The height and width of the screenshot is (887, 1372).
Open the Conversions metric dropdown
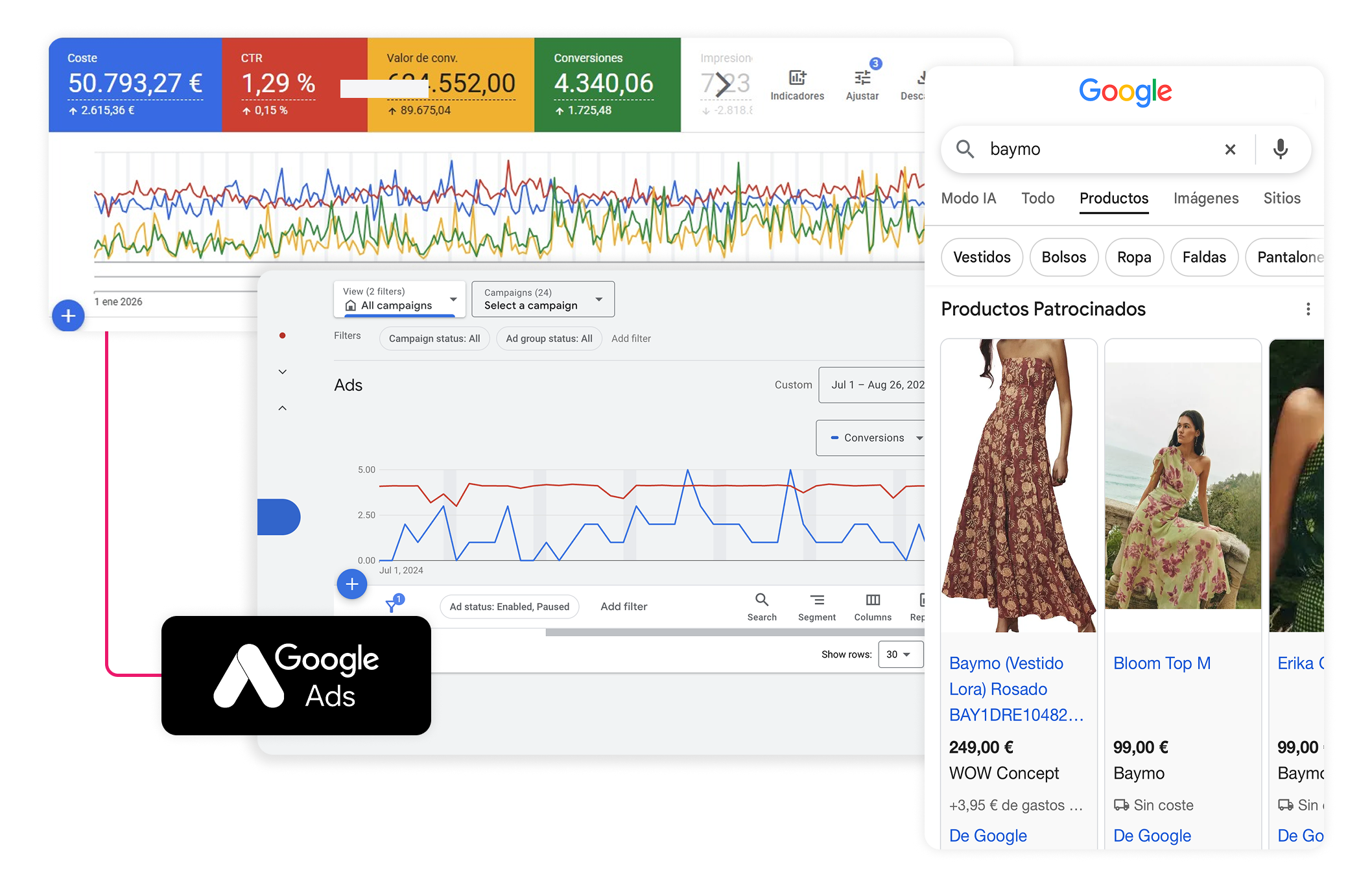[x=873, y=438]
